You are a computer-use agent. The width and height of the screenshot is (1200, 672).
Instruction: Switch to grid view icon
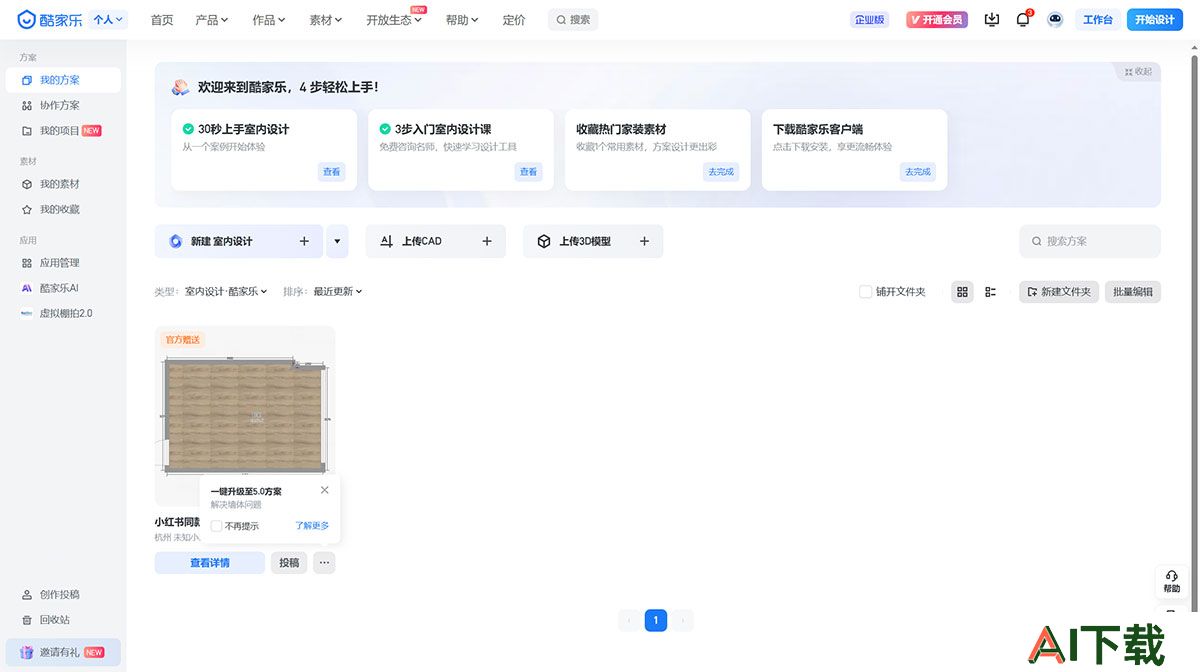(x=962, y=292)
